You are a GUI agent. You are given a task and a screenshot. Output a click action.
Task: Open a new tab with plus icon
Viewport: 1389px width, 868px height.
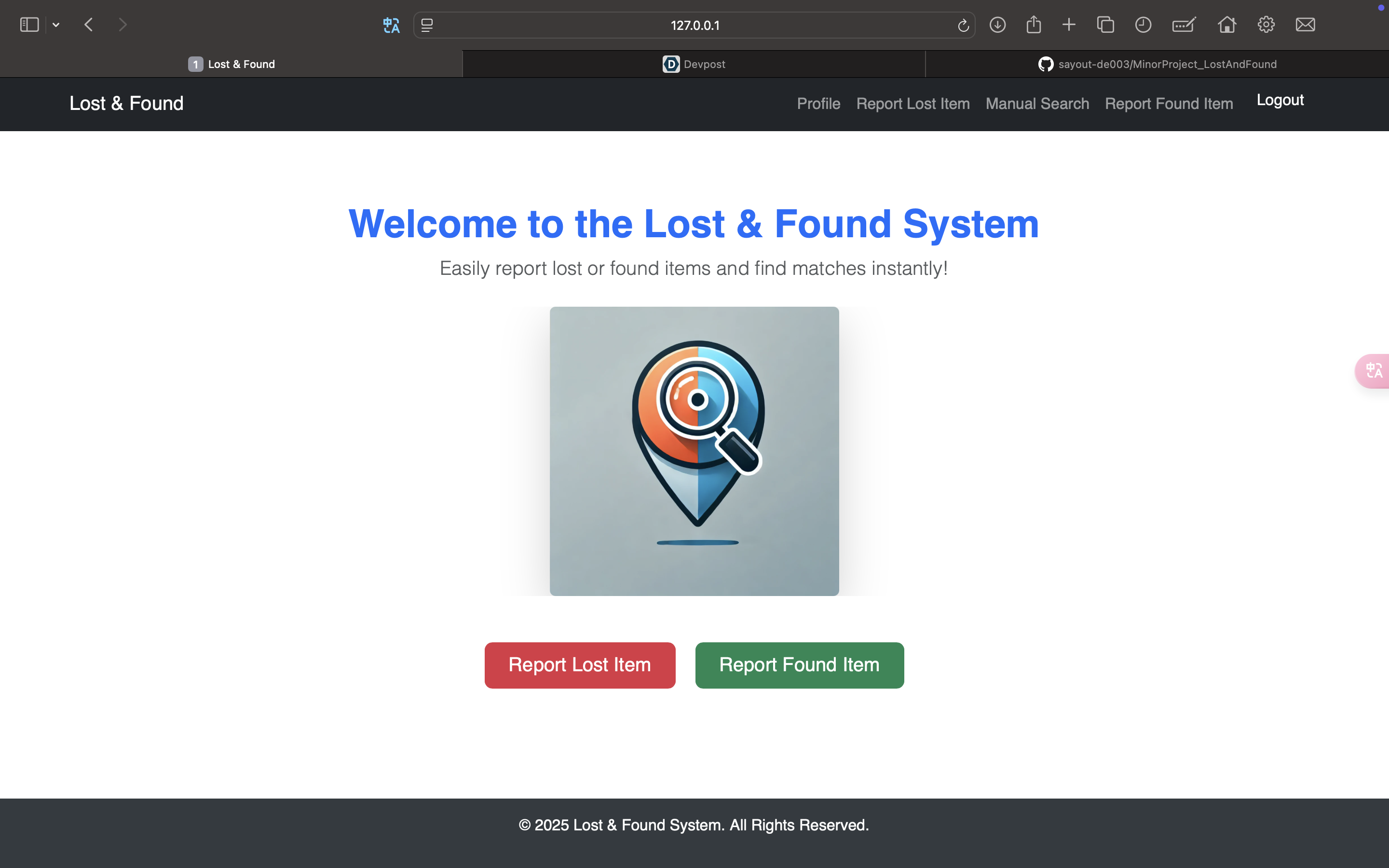1069,25
